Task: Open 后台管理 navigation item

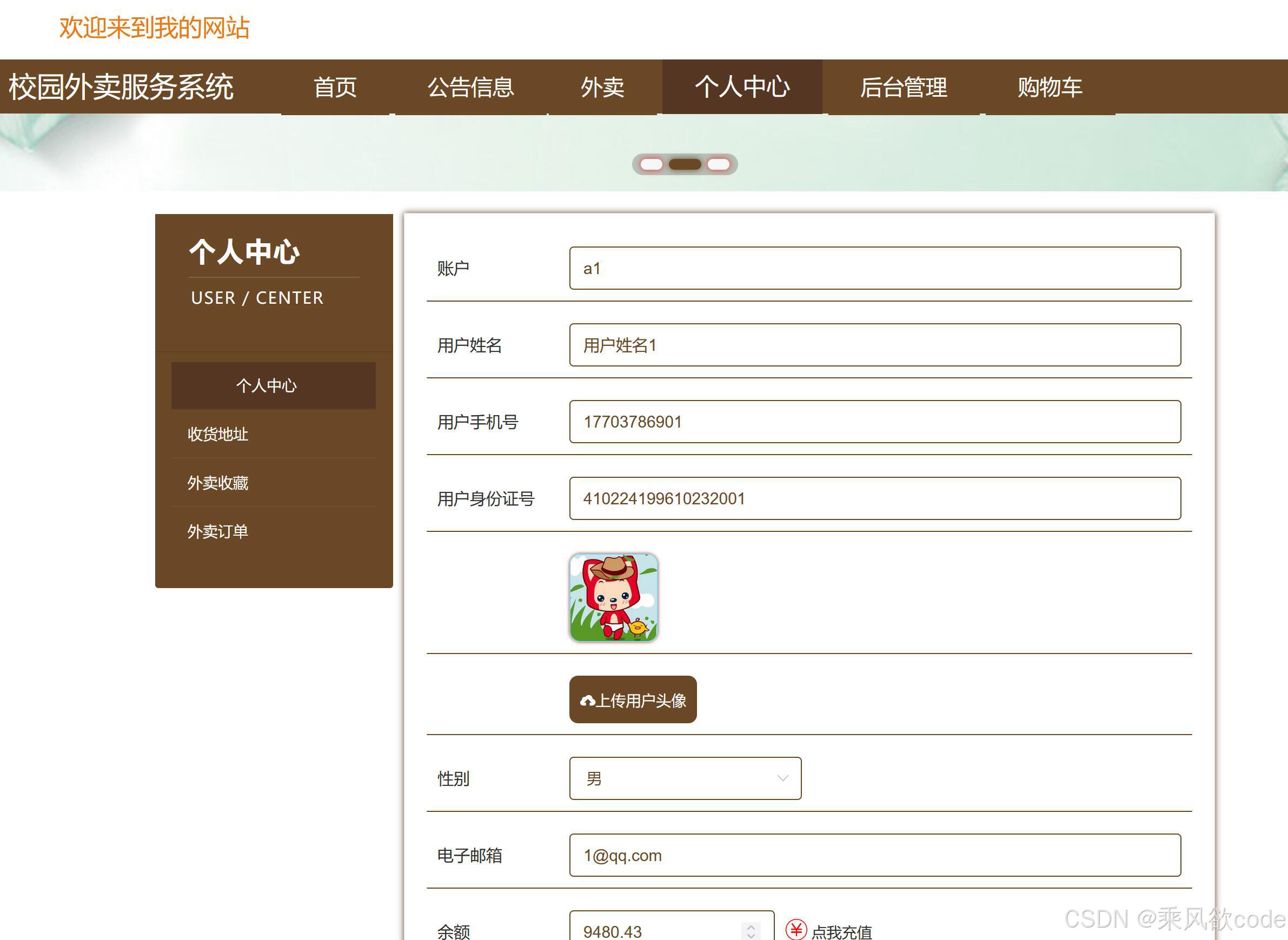Action: pyautogui.click(x=903, y=87)
